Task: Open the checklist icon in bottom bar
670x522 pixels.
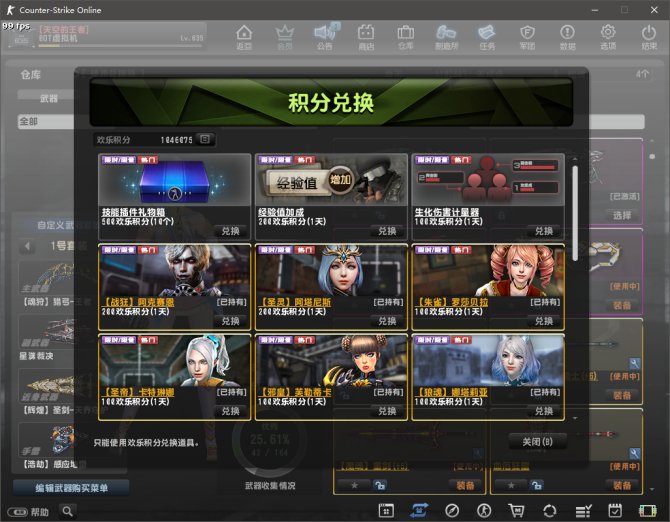Action: point(583,510)
